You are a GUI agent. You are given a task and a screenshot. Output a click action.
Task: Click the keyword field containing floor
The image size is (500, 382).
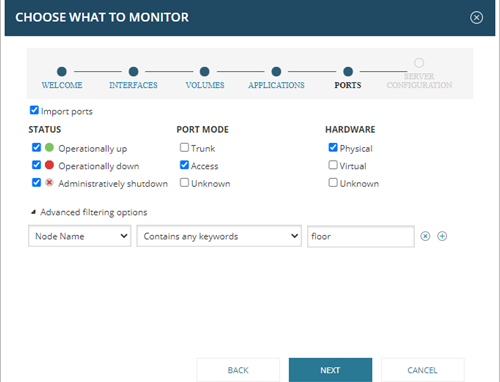(x=361, y=237)
